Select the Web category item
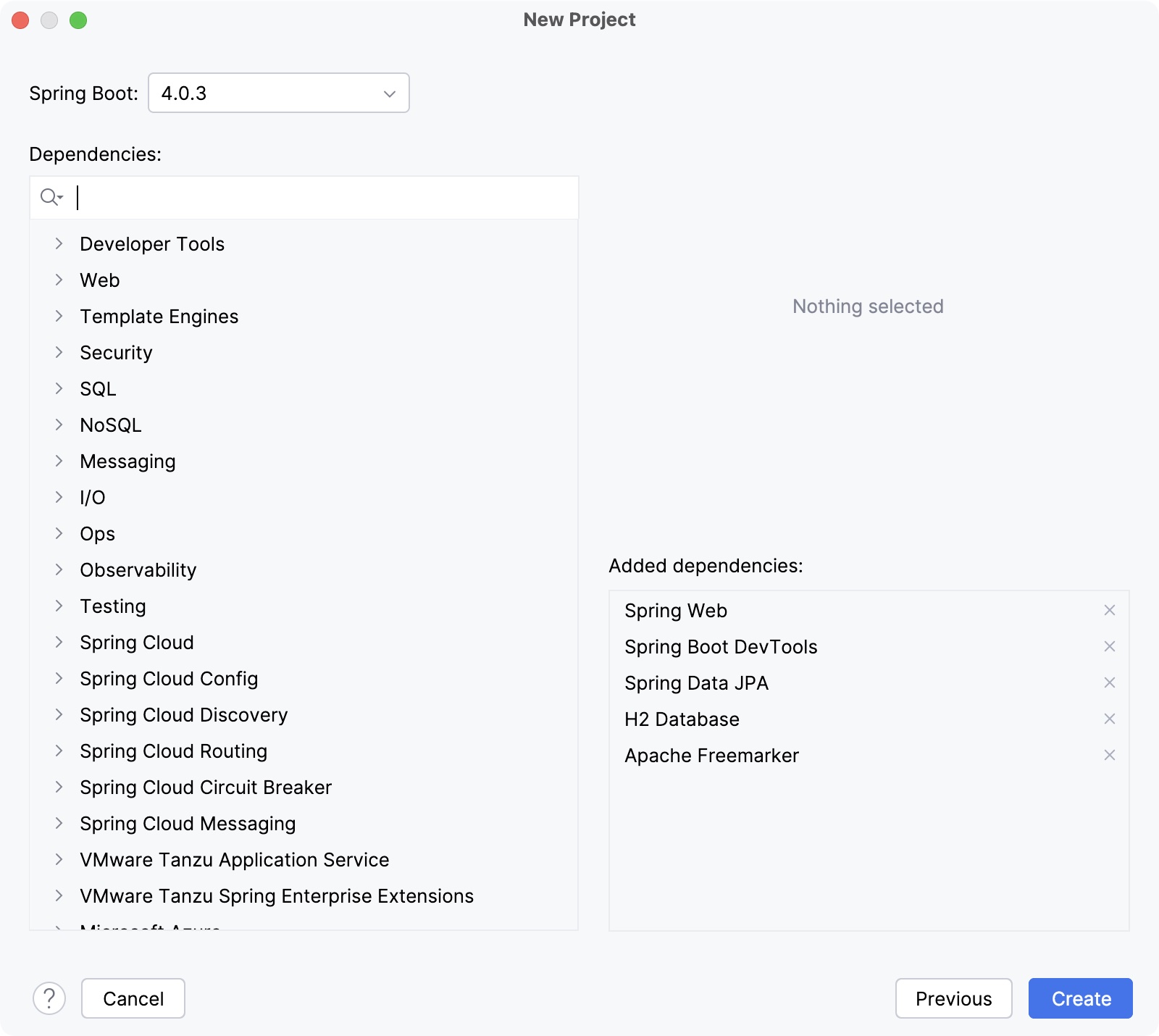Image resolution: width=1159 pixels, height=1036 pixels. [100, 280]
